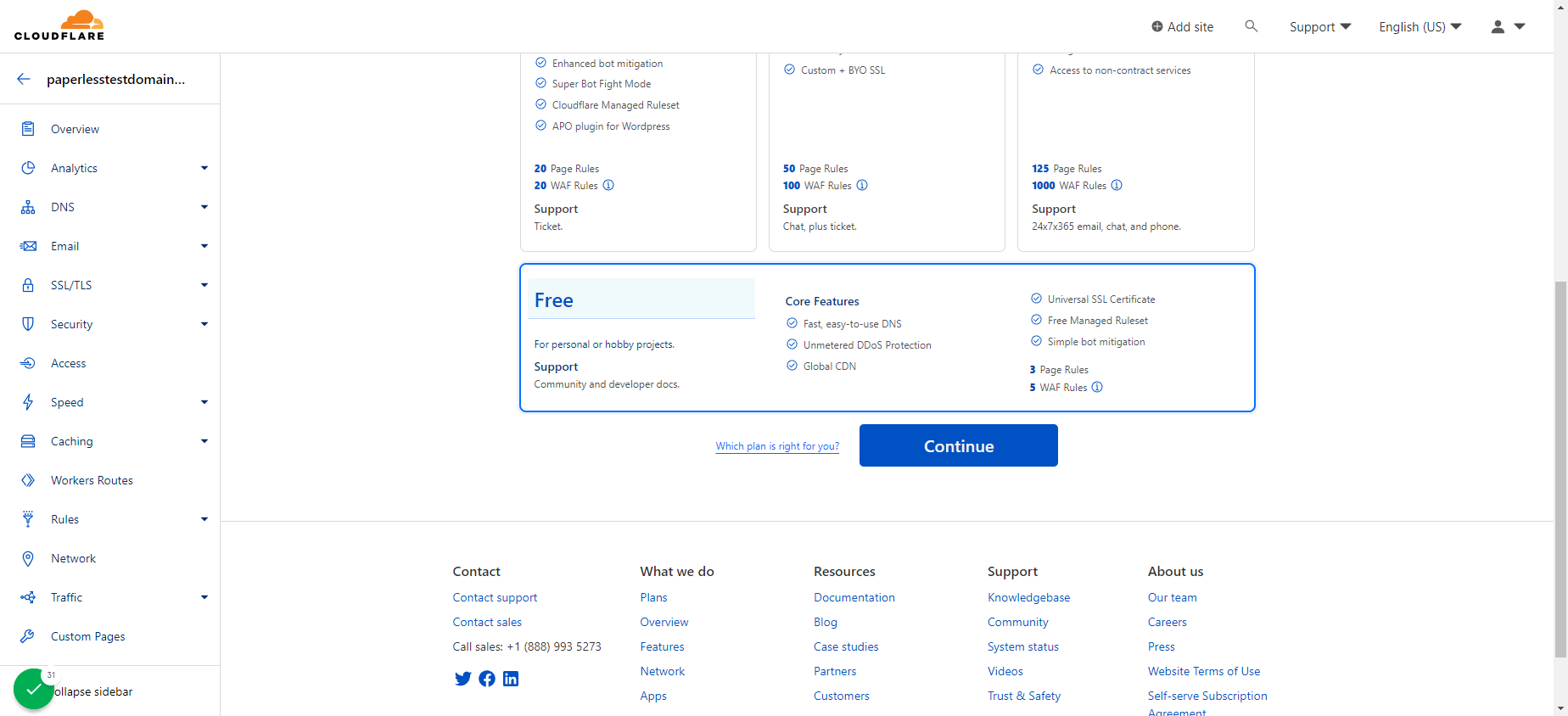
Task: Open the English (US) language dropdown
Action: (x=1420, y=27)
